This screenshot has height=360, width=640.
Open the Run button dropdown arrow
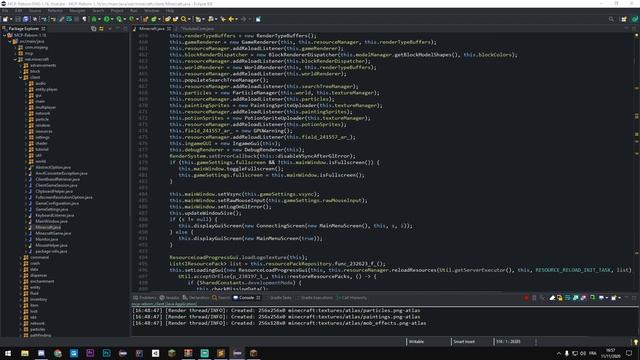coord(112,19)
